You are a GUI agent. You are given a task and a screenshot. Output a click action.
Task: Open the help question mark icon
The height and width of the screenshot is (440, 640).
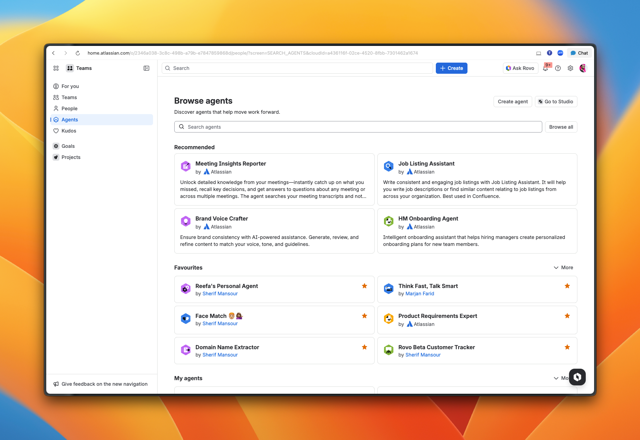558,68
